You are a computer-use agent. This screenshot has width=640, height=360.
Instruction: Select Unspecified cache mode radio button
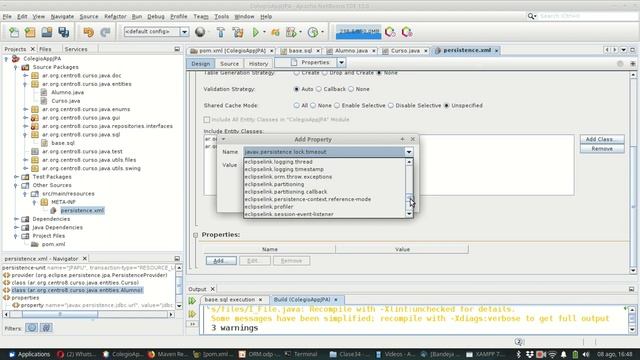pyautogui.click(x=447, y=105)
